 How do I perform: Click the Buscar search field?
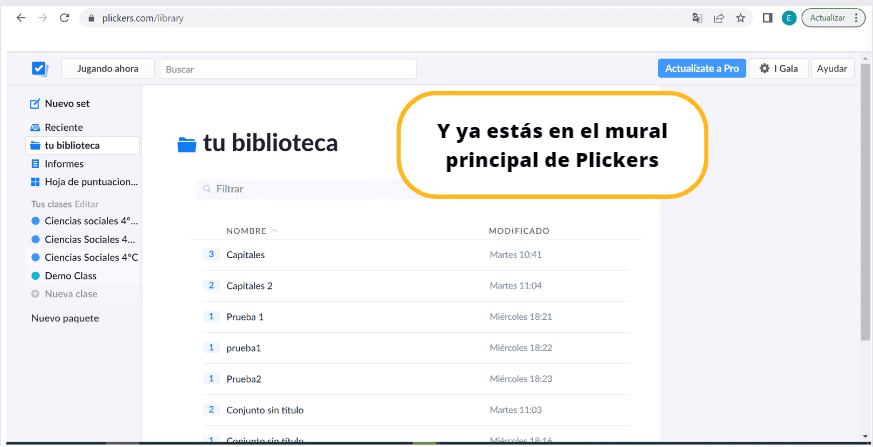coord(288,70)
